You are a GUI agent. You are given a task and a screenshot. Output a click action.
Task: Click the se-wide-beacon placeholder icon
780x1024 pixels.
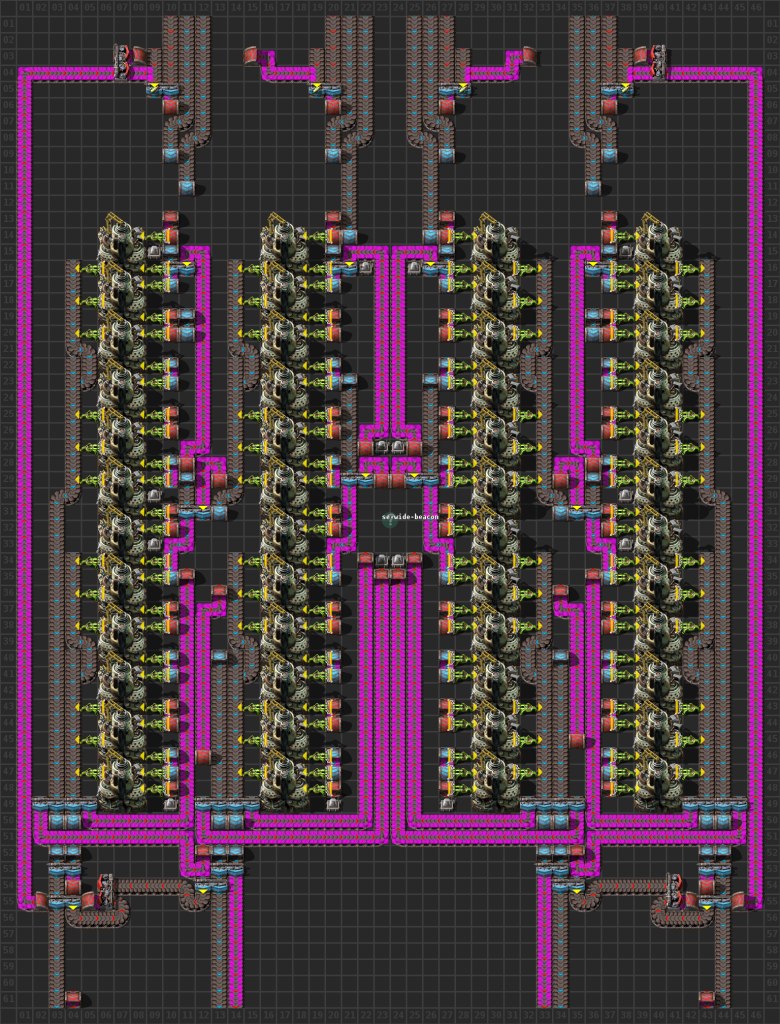pyautogui.click(x=390, y=520)
